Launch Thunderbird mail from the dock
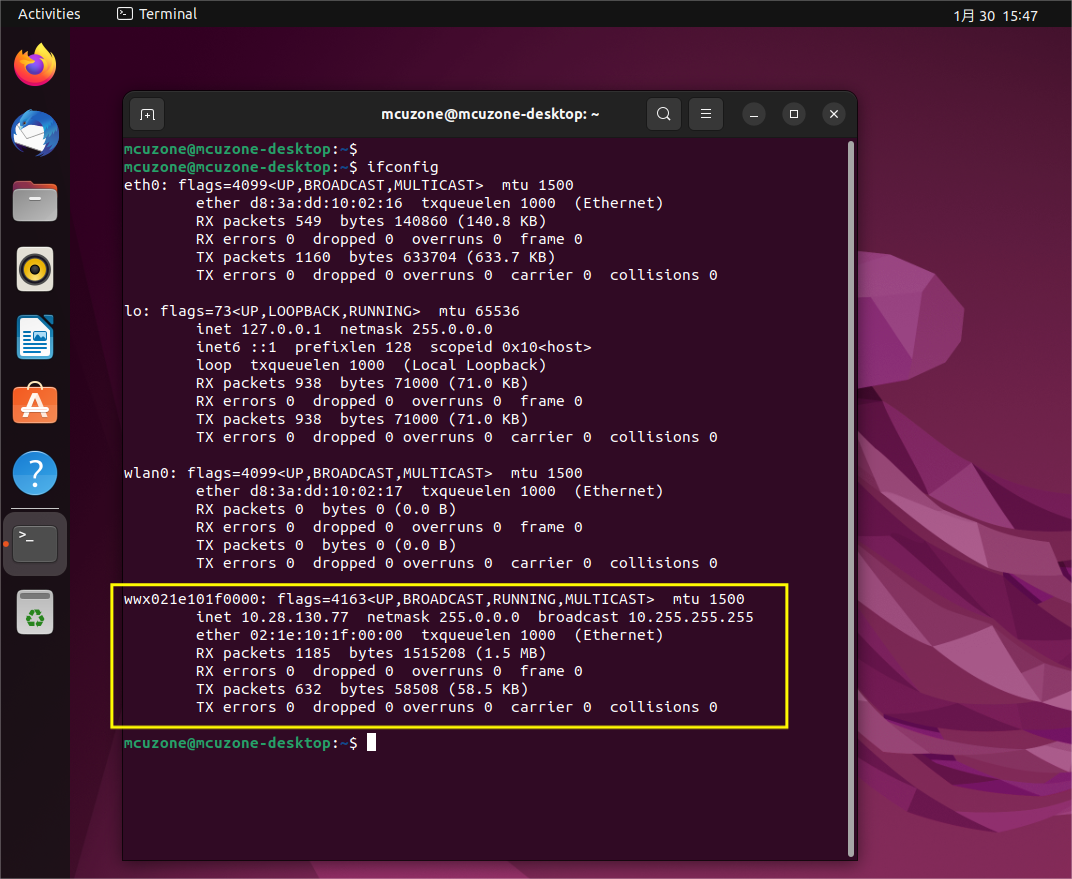1072x879 pixels. (x=35, y=133)
